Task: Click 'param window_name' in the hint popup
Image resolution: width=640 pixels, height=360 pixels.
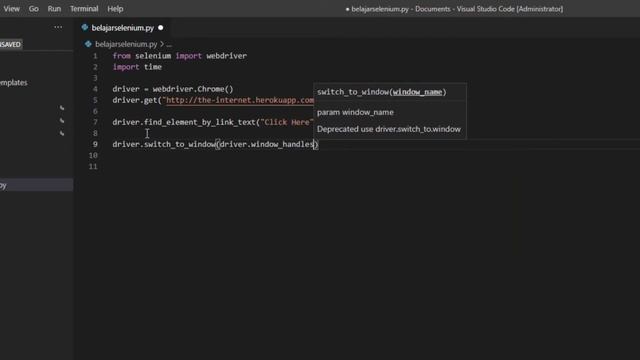Action: (356, 112)
